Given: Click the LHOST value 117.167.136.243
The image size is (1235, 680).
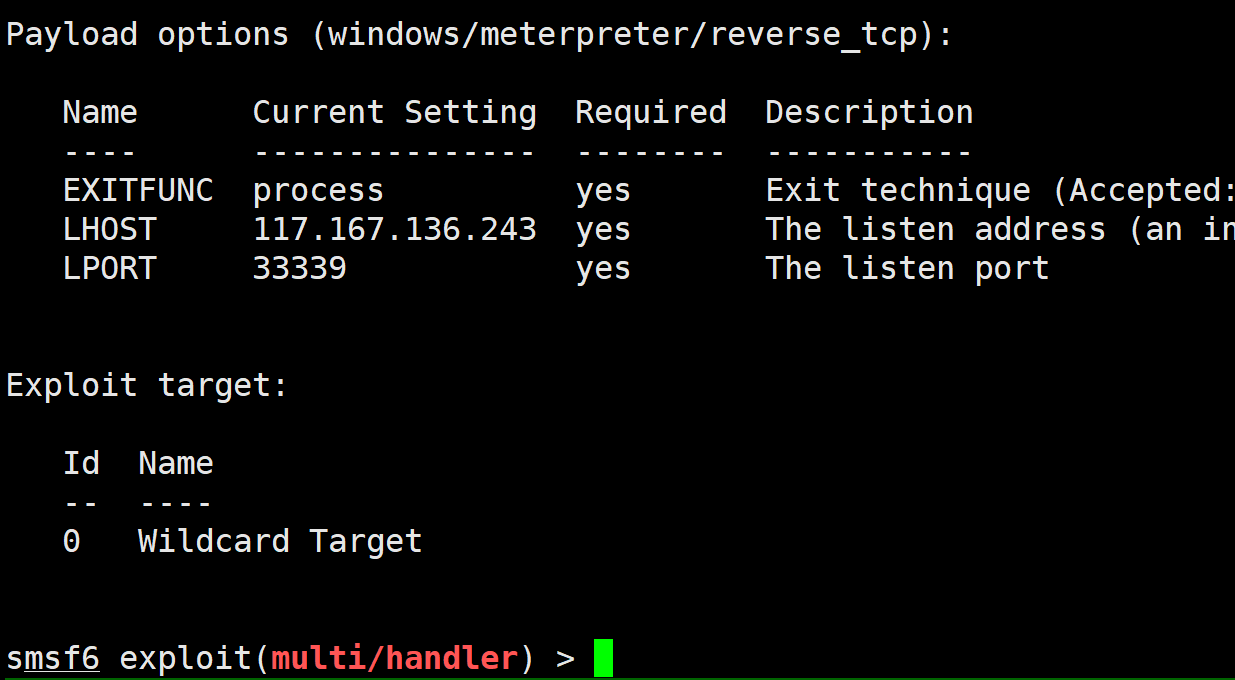Looking at the screenshot, I should [x=394, y=229].
